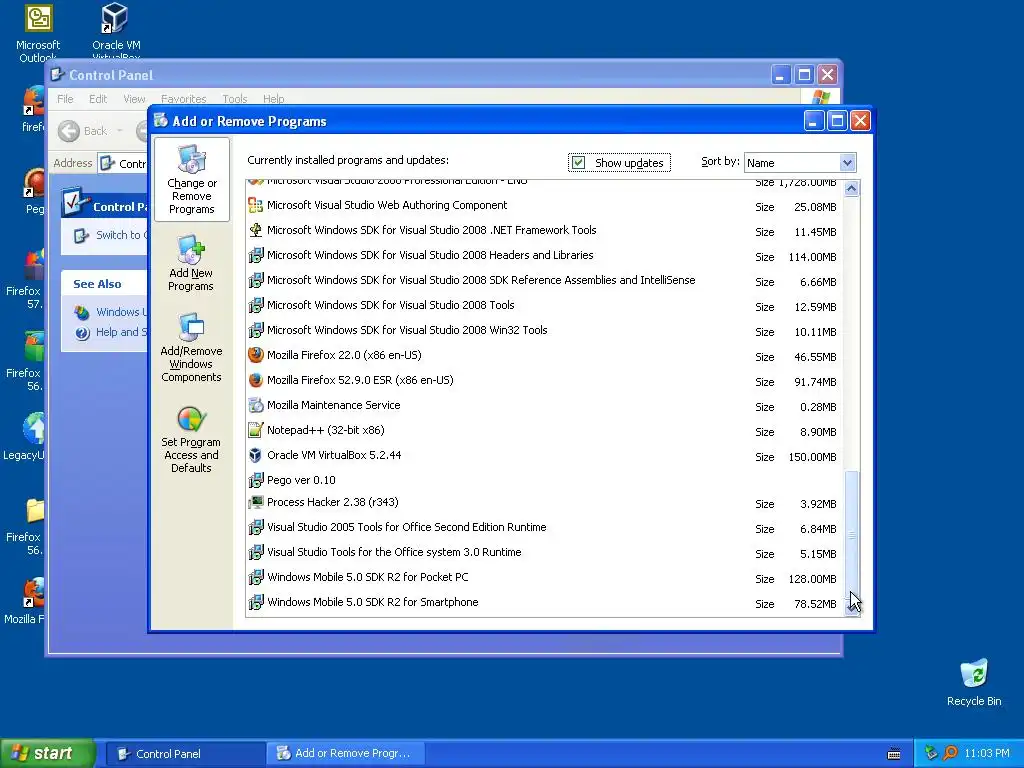Click the 150.00MB size value
The height and width of the screenshot is (768, 1024).
[x=812, y=457]
